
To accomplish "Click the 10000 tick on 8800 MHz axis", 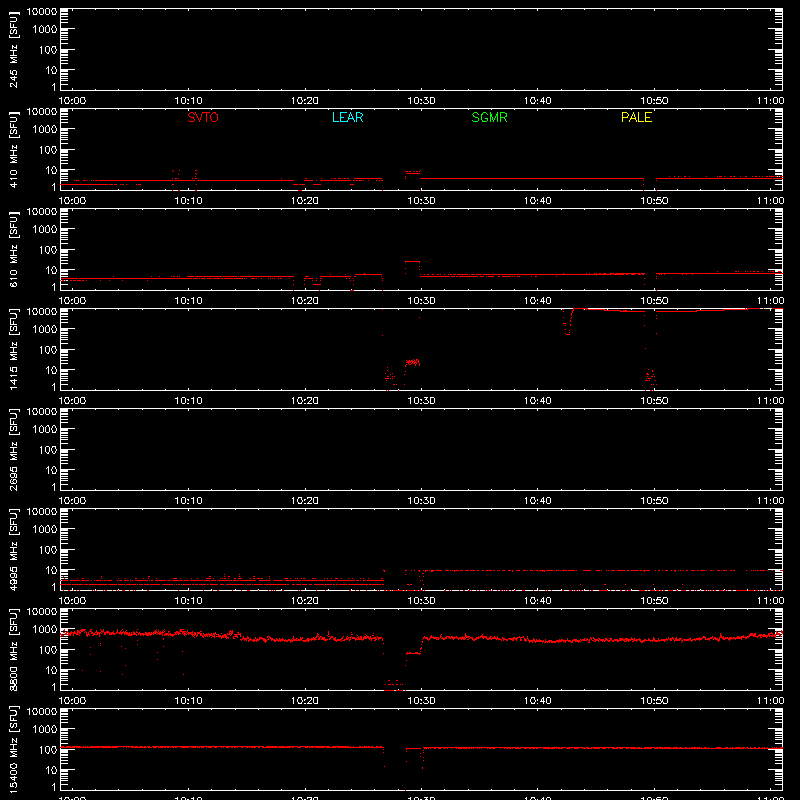I will click(42, 612).
